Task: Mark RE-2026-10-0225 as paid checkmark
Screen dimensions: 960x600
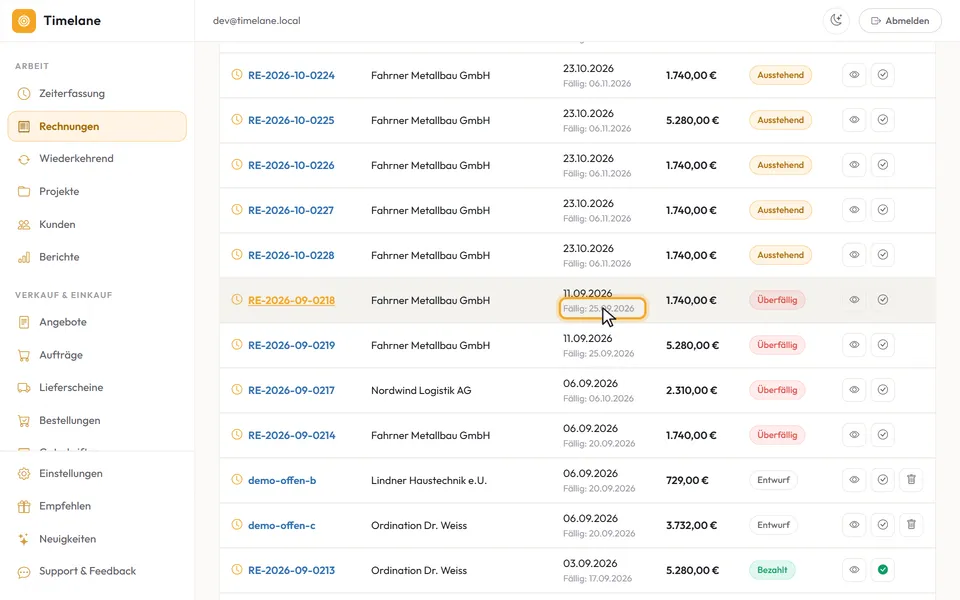Action: [883, 120]
